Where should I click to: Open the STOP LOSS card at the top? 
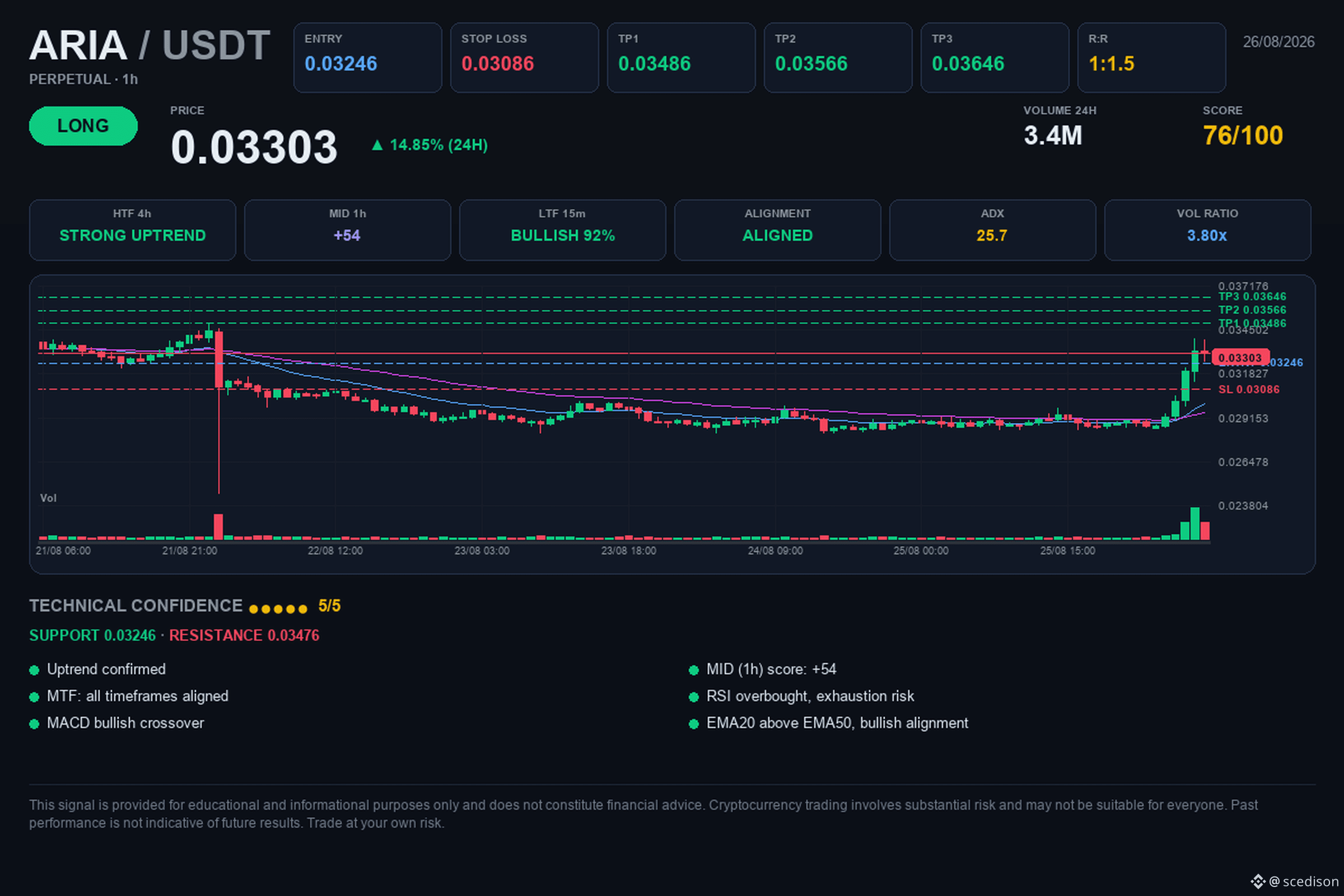525,58
